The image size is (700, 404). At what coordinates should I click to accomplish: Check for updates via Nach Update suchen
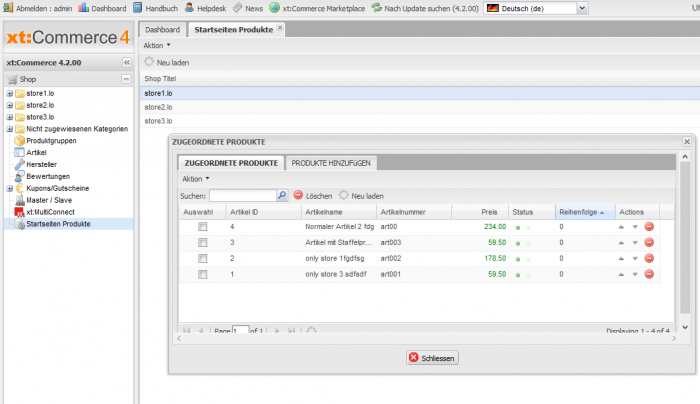[425, 8]
